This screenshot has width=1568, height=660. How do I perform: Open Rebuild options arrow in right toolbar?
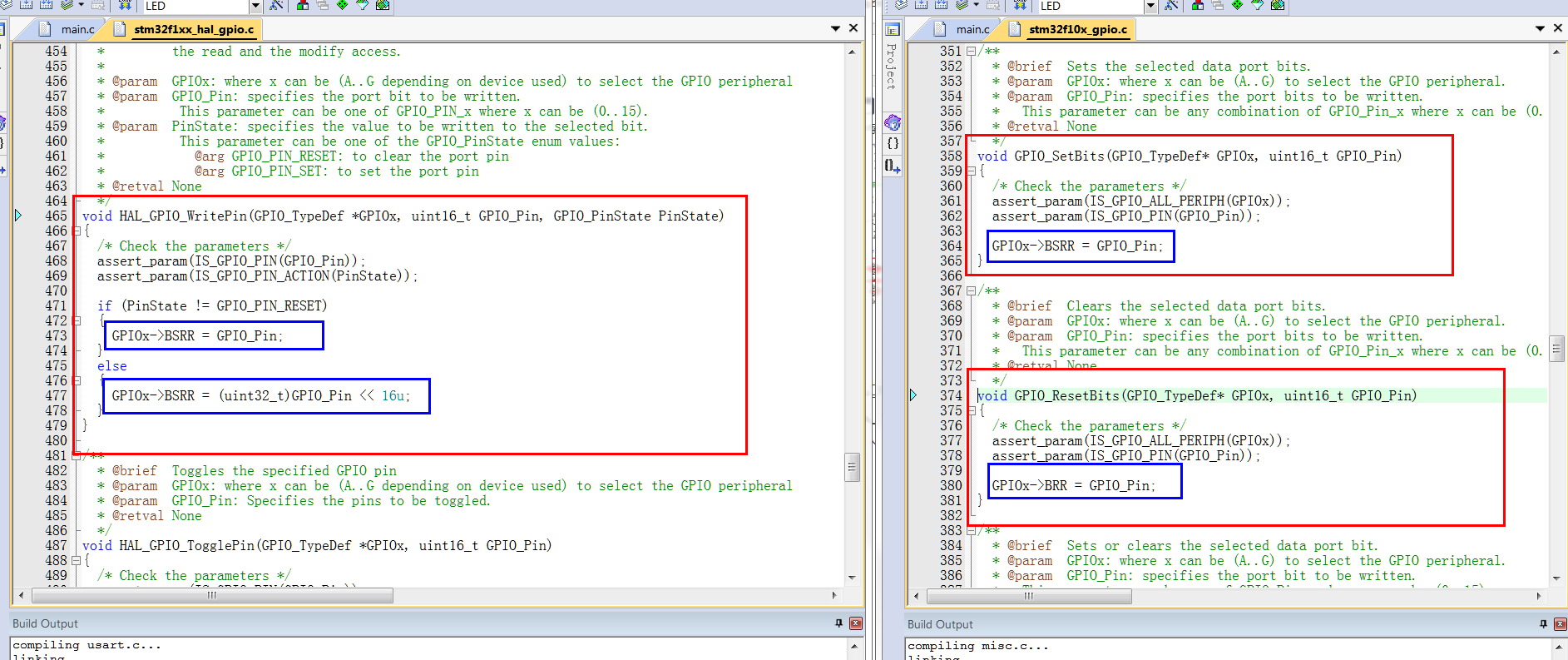[977, 5]
